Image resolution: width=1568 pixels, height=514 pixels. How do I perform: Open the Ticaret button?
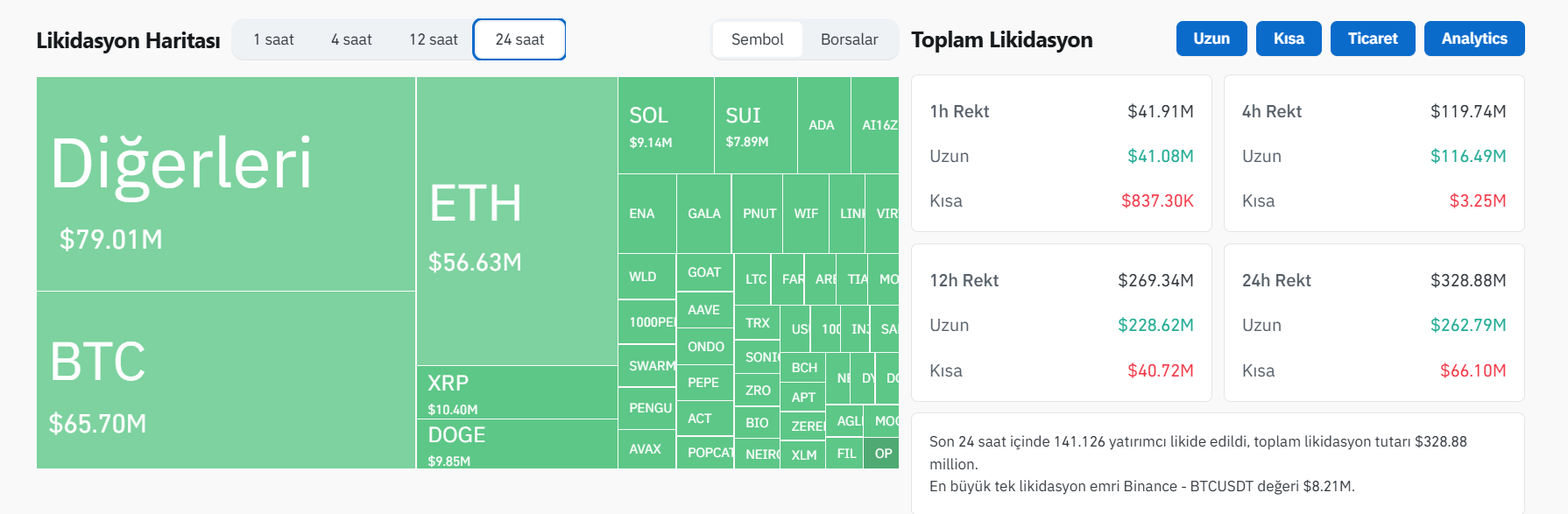(x=1372, y=39)
